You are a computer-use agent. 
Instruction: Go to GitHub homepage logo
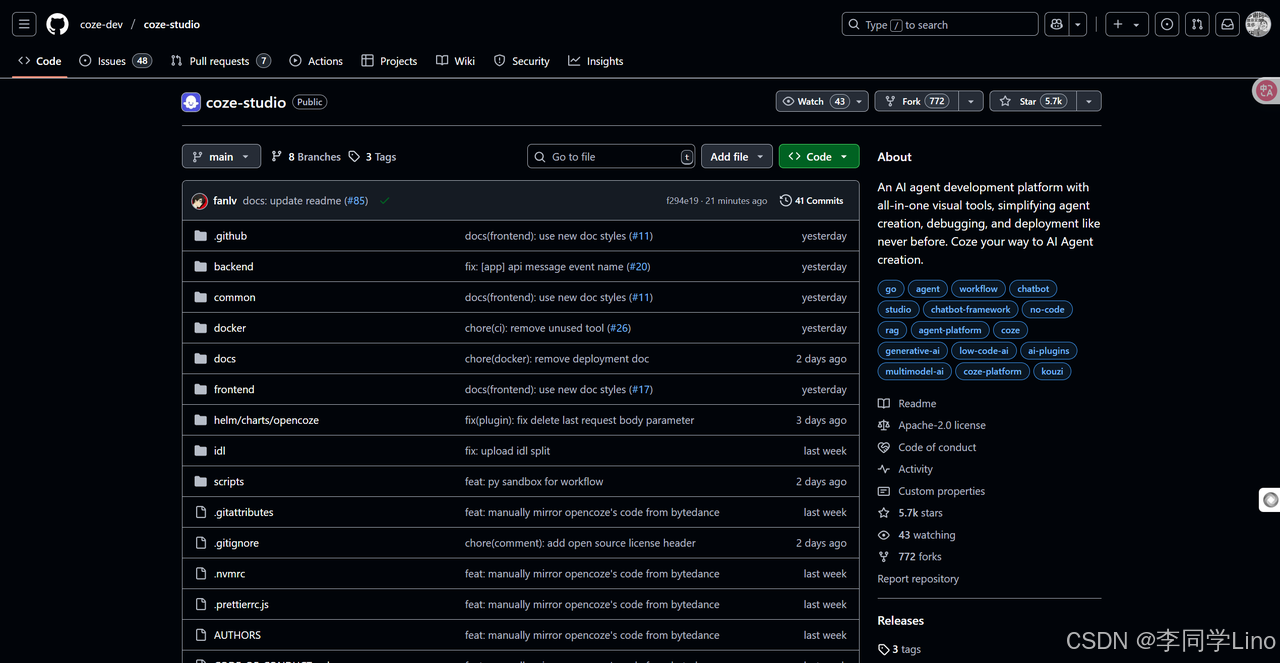[58, 24]
